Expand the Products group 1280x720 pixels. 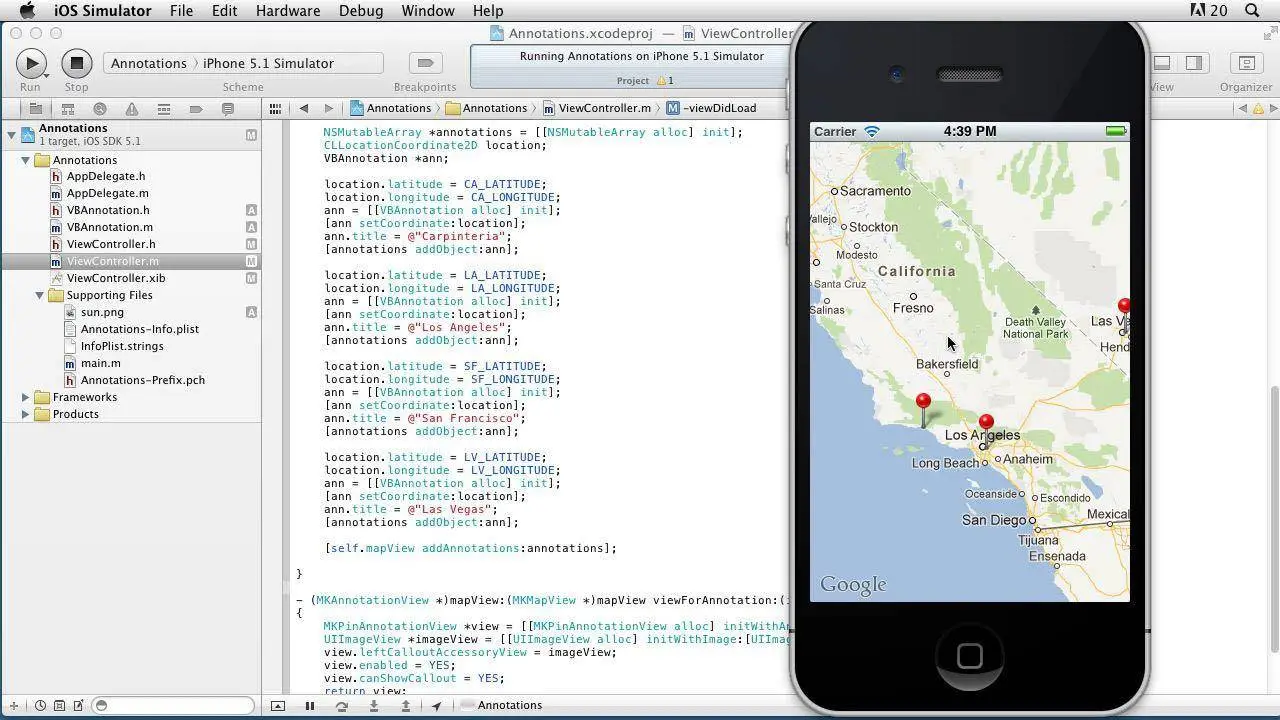[26, 414]
